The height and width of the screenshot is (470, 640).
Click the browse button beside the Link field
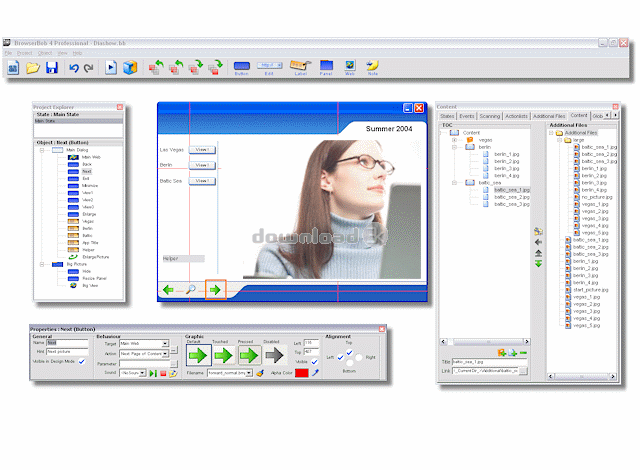point(523,371)
